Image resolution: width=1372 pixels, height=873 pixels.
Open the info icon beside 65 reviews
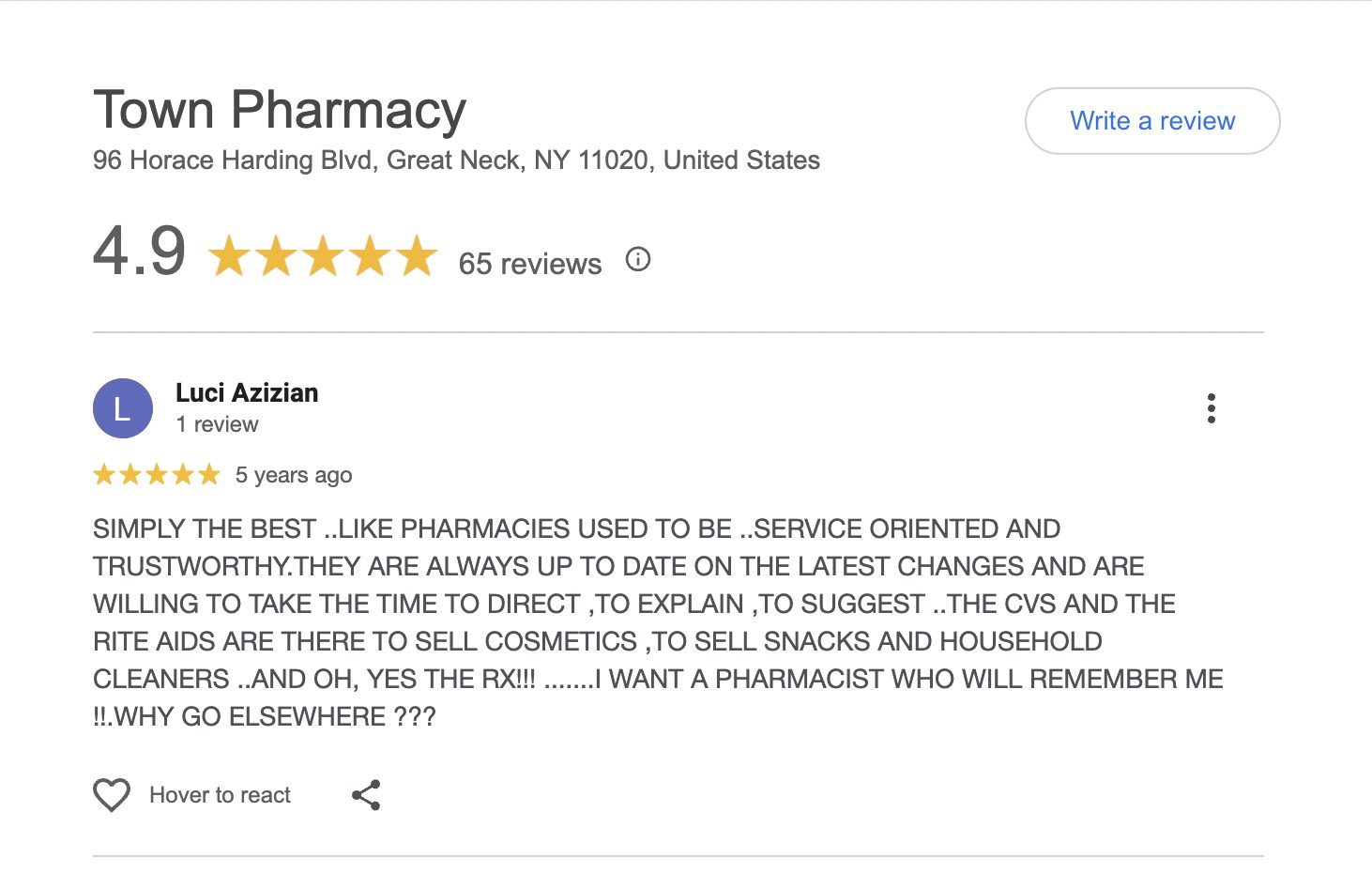[638, 260]
